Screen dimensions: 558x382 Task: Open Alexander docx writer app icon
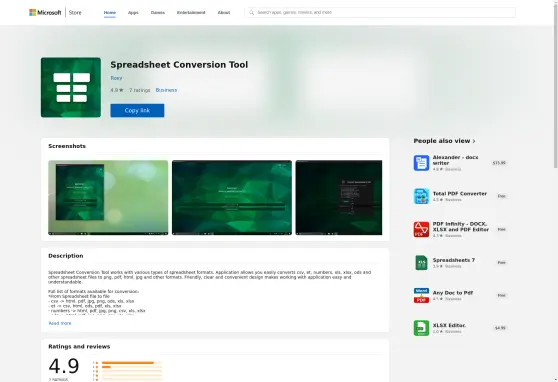pos(421,163)
